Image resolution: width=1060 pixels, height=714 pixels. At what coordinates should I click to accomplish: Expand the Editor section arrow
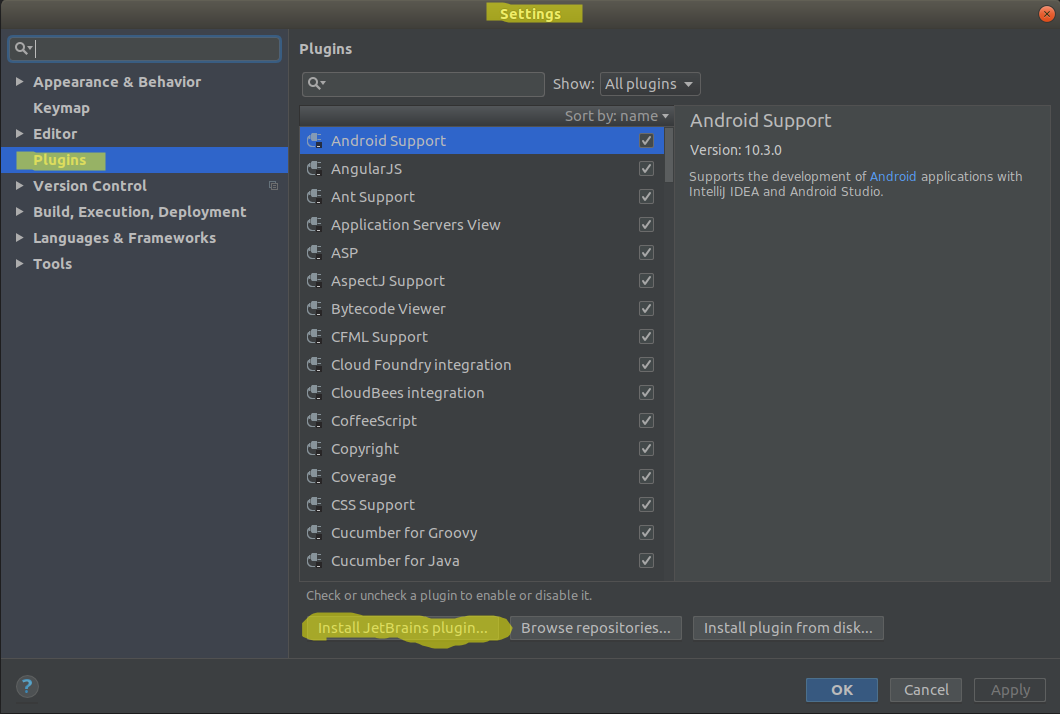[x=20, y=134]
